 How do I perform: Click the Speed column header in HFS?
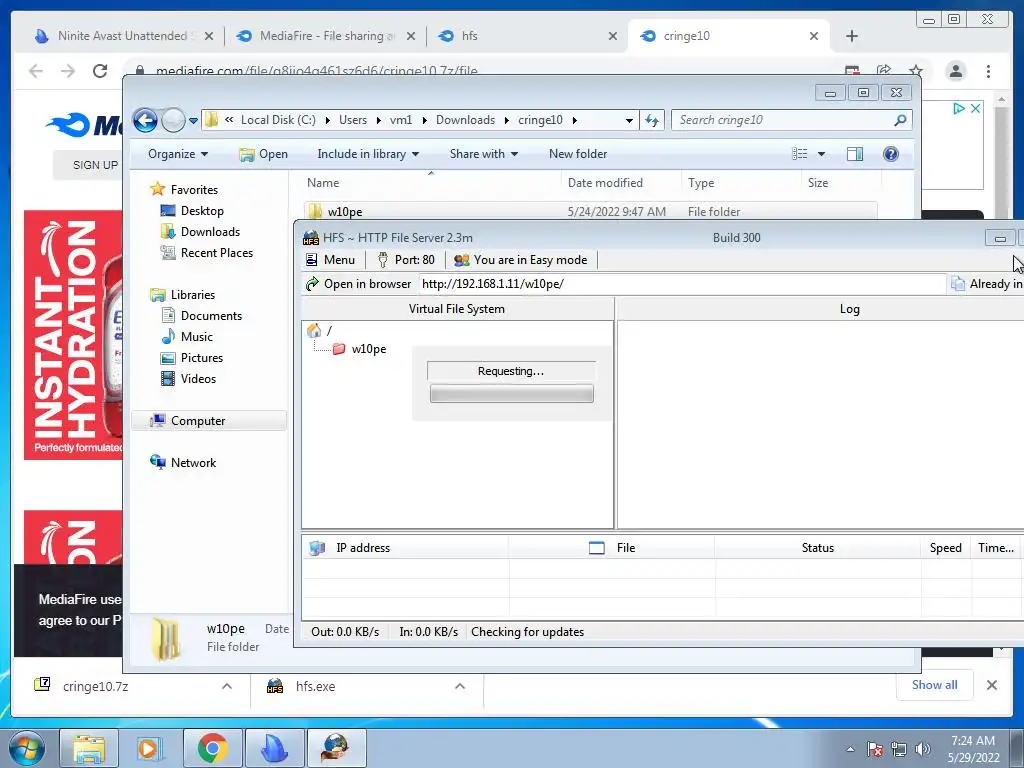pyautogui.click(x=946, y=548)
